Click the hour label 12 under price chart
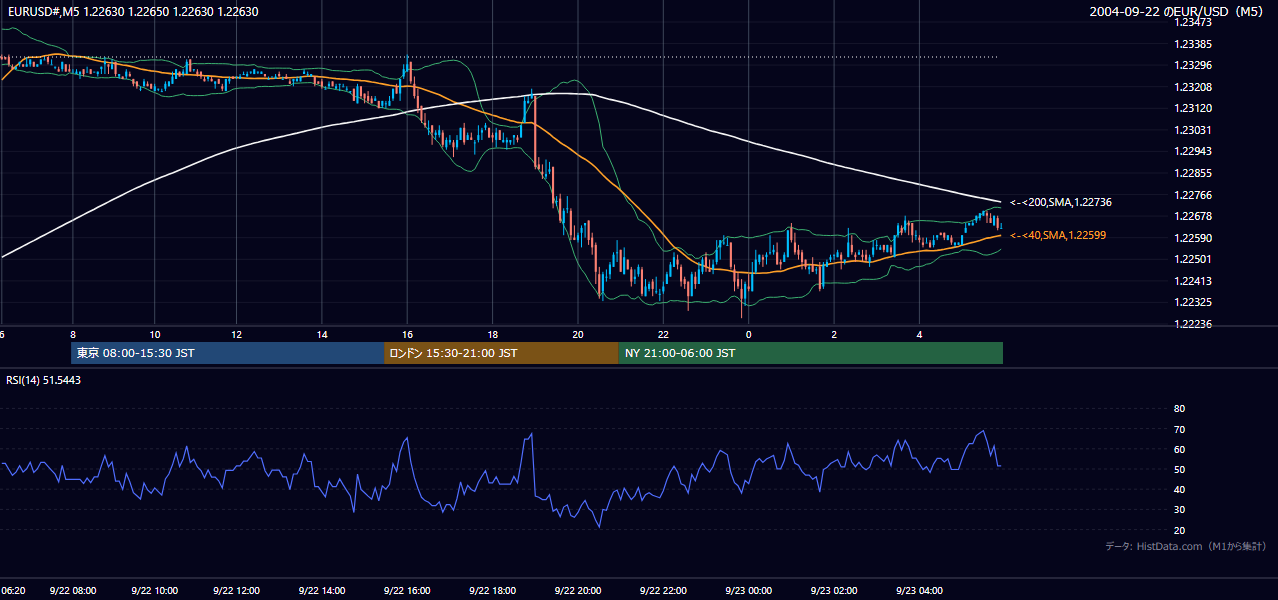The image size is (1278, 600). point(236,334)
